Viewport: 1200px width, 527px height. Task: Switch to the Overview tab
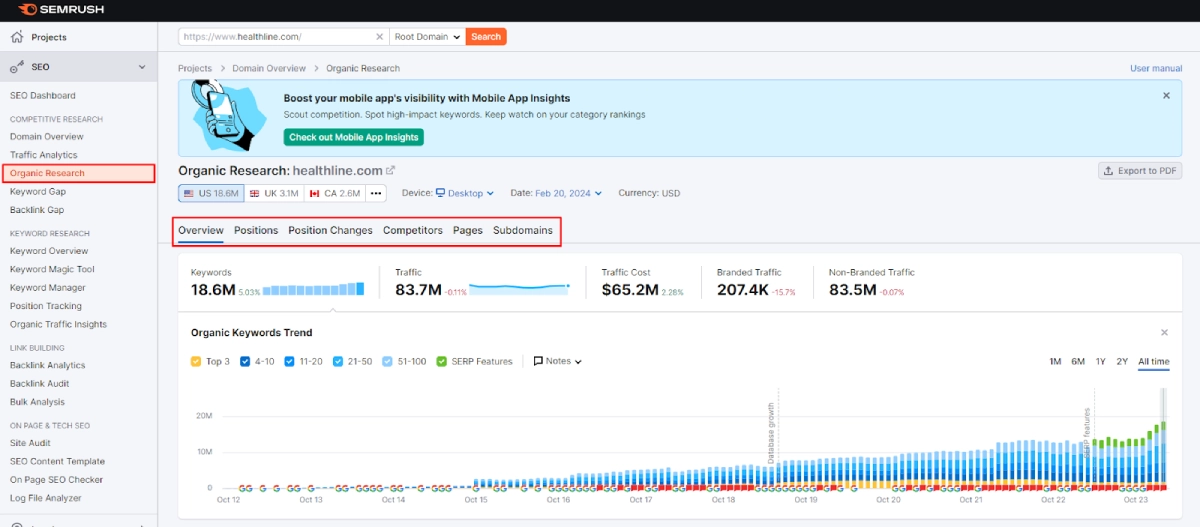[x=201, y=230]
